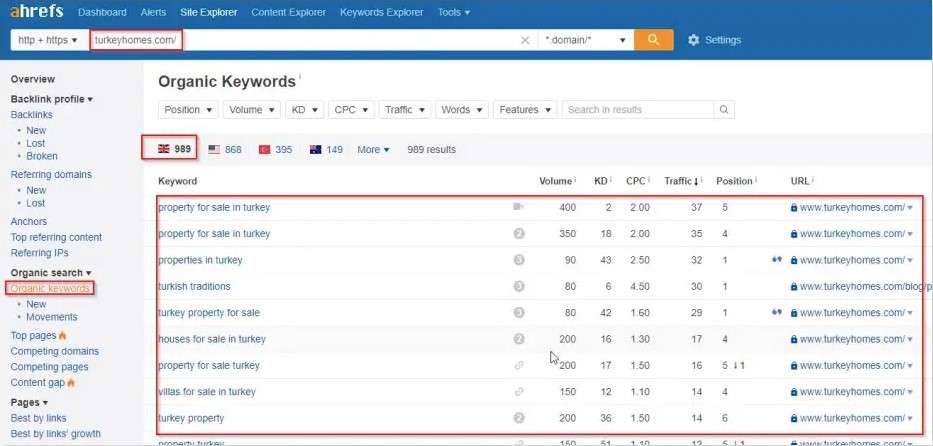Click SERP features icon in turkey property row
The width and height of the screenshot is (933, 446).
[519, 418]
